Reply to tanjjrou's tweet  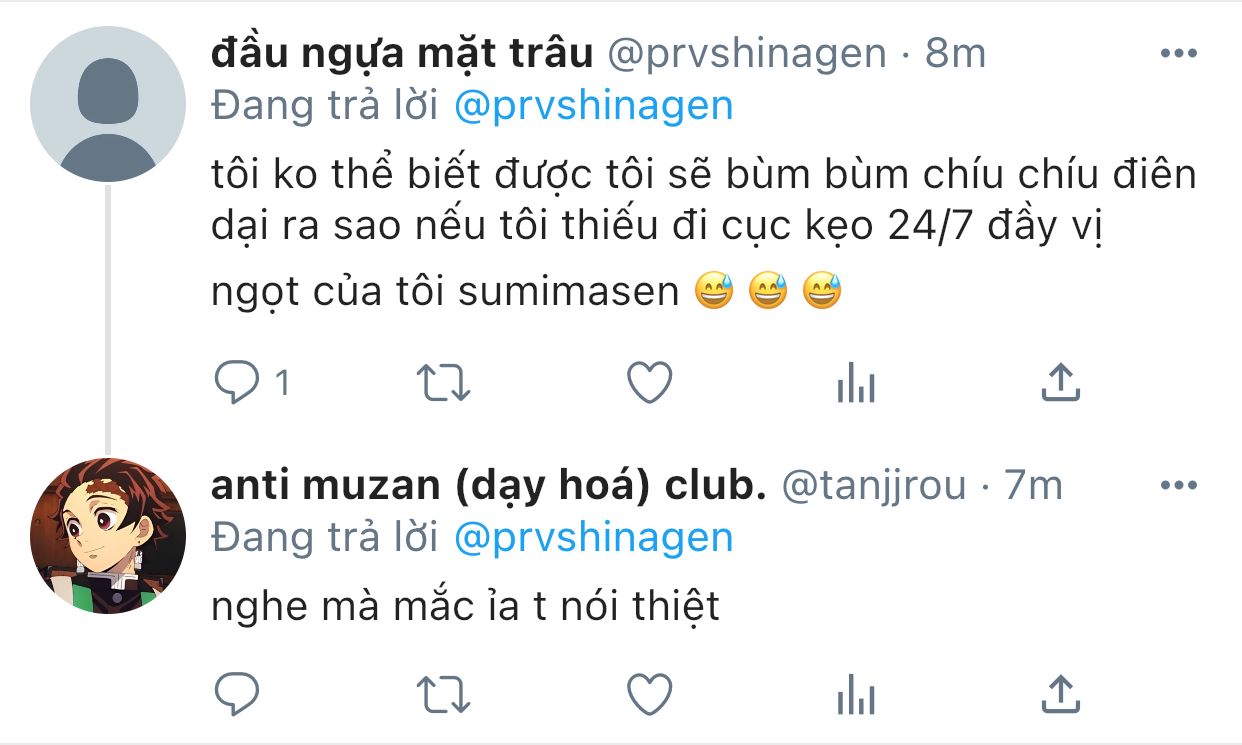point(237,693)
